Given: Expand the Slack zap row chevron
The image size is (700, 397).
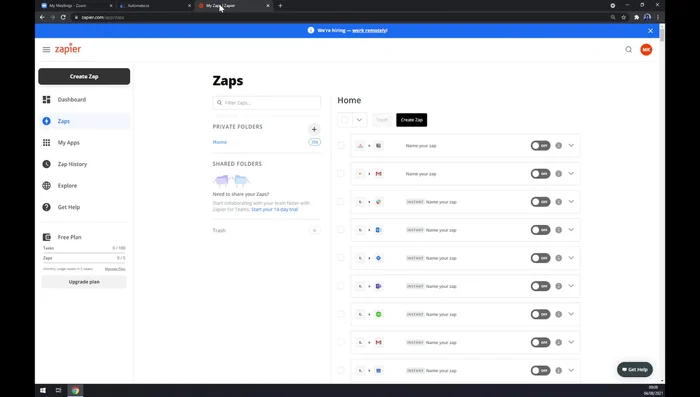Looking at the screenshot, I should coord(571,202).
